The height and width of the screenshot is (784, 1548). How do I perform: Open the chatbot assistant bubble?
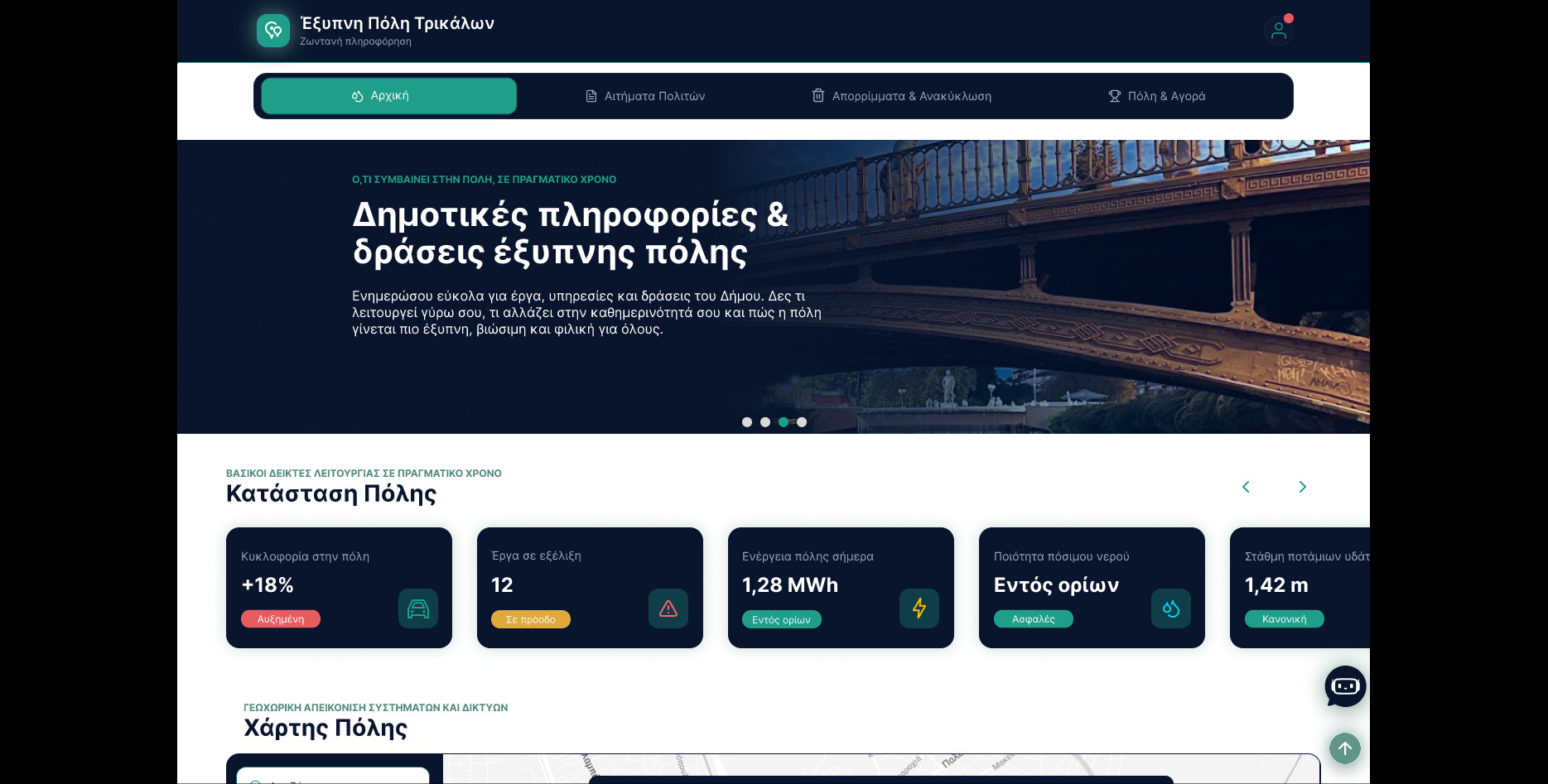(1345, 686)
